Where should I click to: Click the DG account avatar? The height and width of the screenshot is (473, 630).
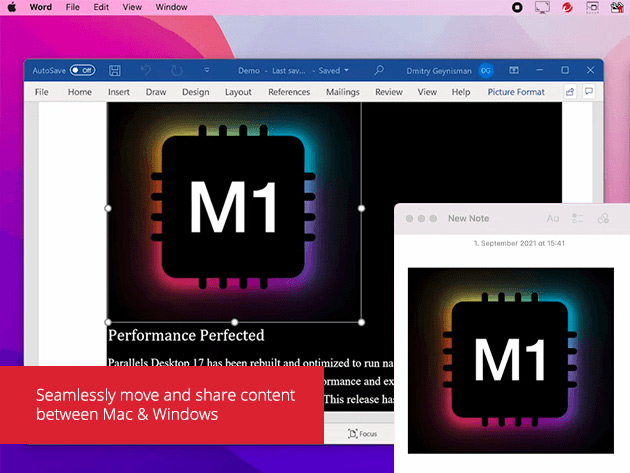(x=486, y=71)
